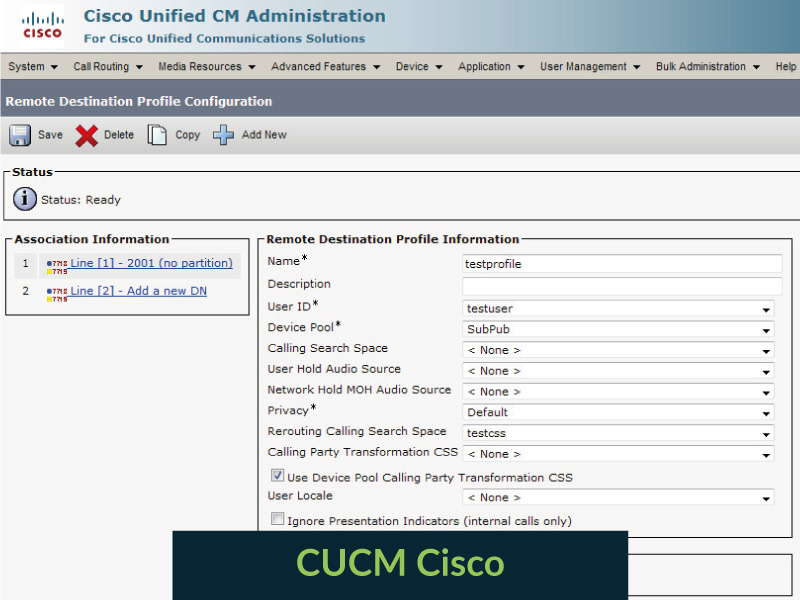
Task: Open the Call Routing menu
Action: pyautogui.click(x=108, y=66)
